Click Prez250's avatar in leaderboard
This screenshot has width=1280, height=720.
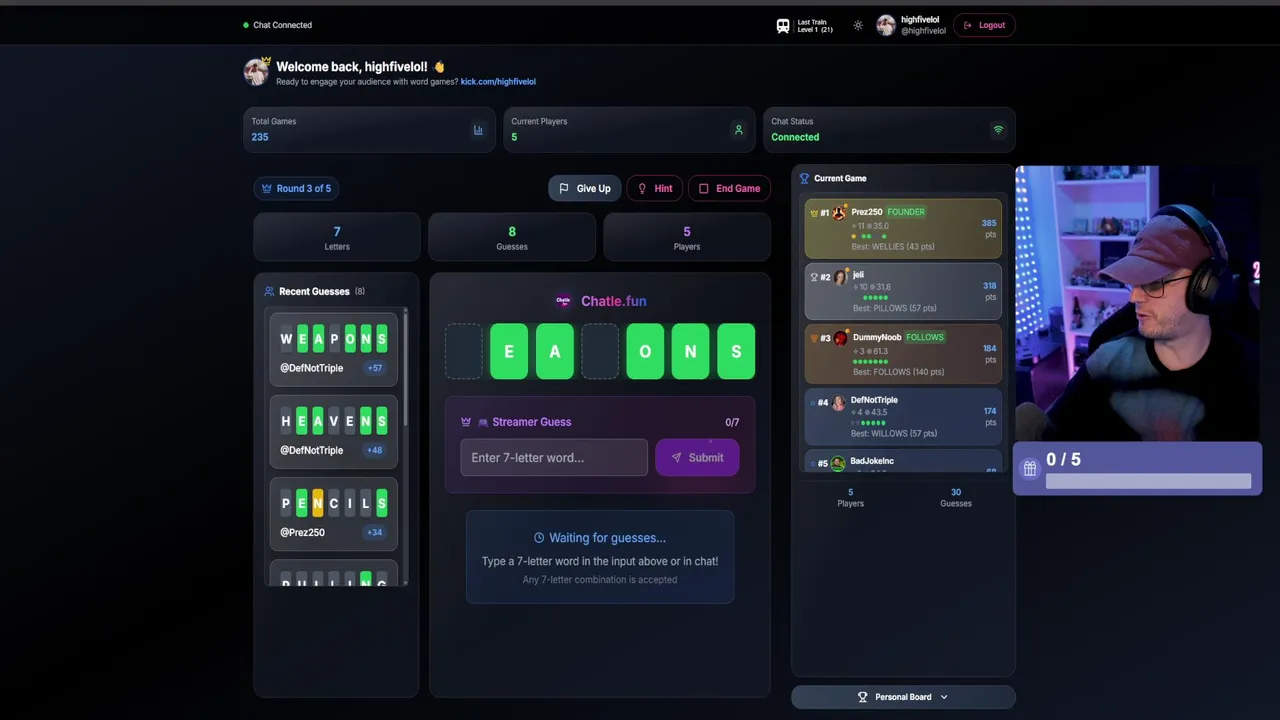[x=840, y=212]
